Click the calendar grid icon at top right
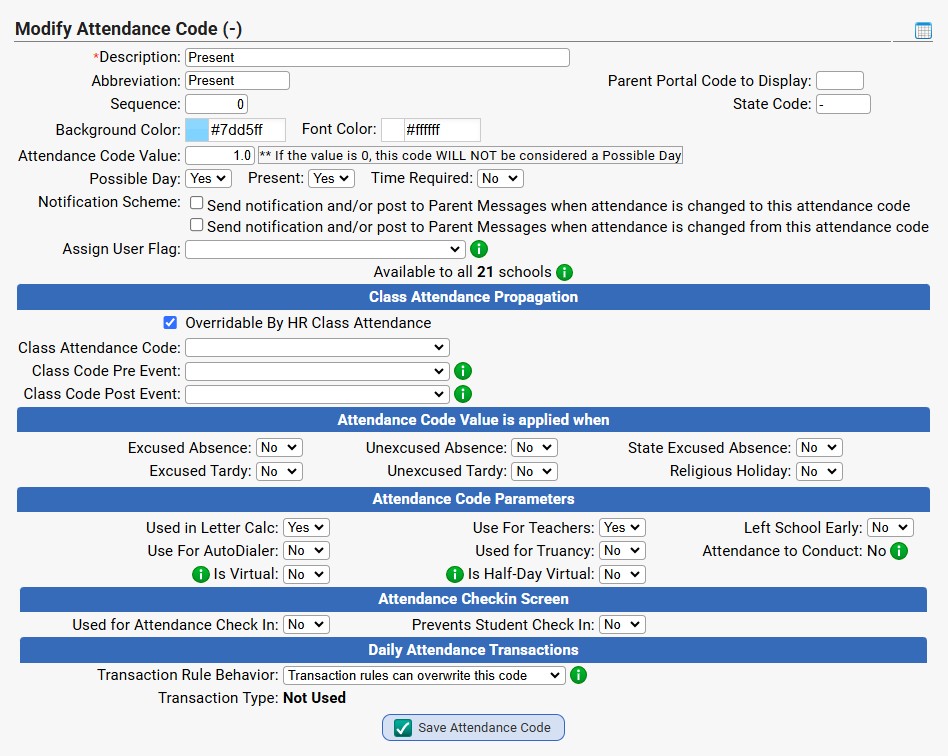Viewport: 948px width, 756px height. click(923, 30)
